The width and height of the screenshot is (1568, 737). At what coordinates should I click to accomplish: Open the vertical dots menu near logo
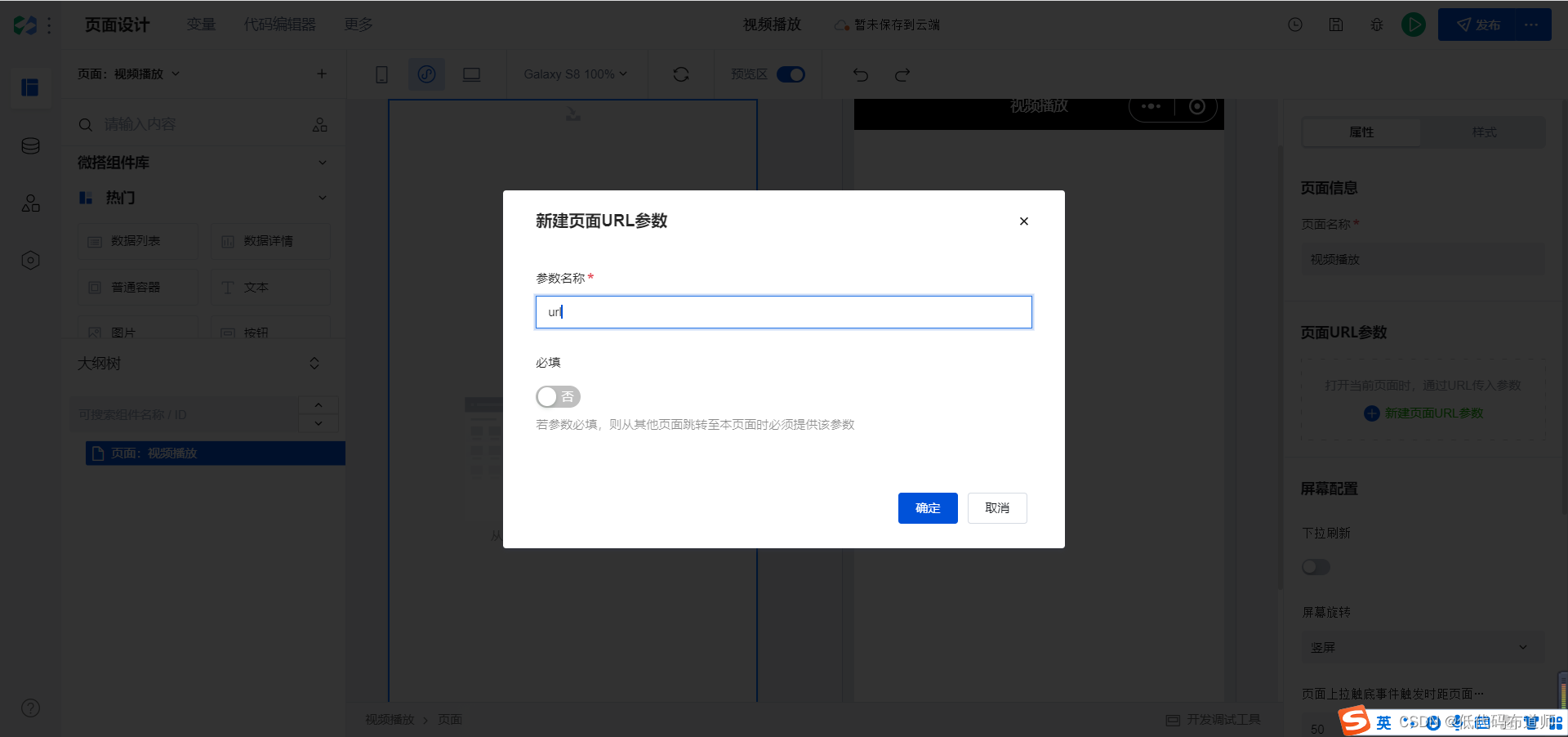49,25
